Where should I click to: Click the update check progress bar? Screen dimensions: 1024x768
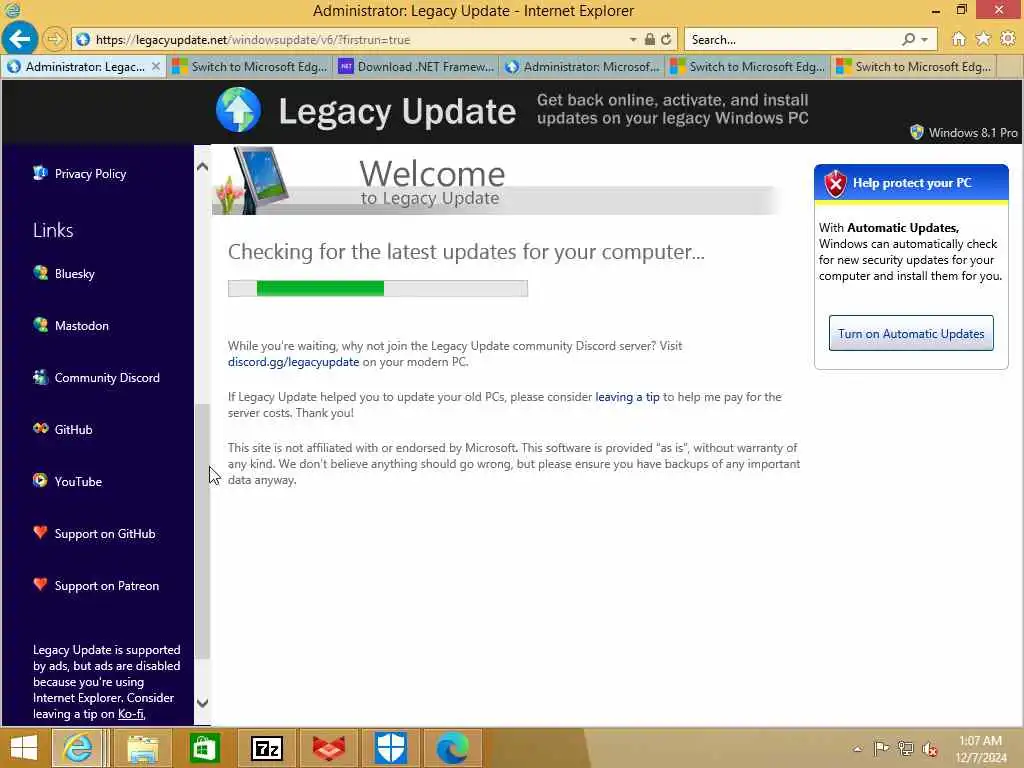[377, 288]
